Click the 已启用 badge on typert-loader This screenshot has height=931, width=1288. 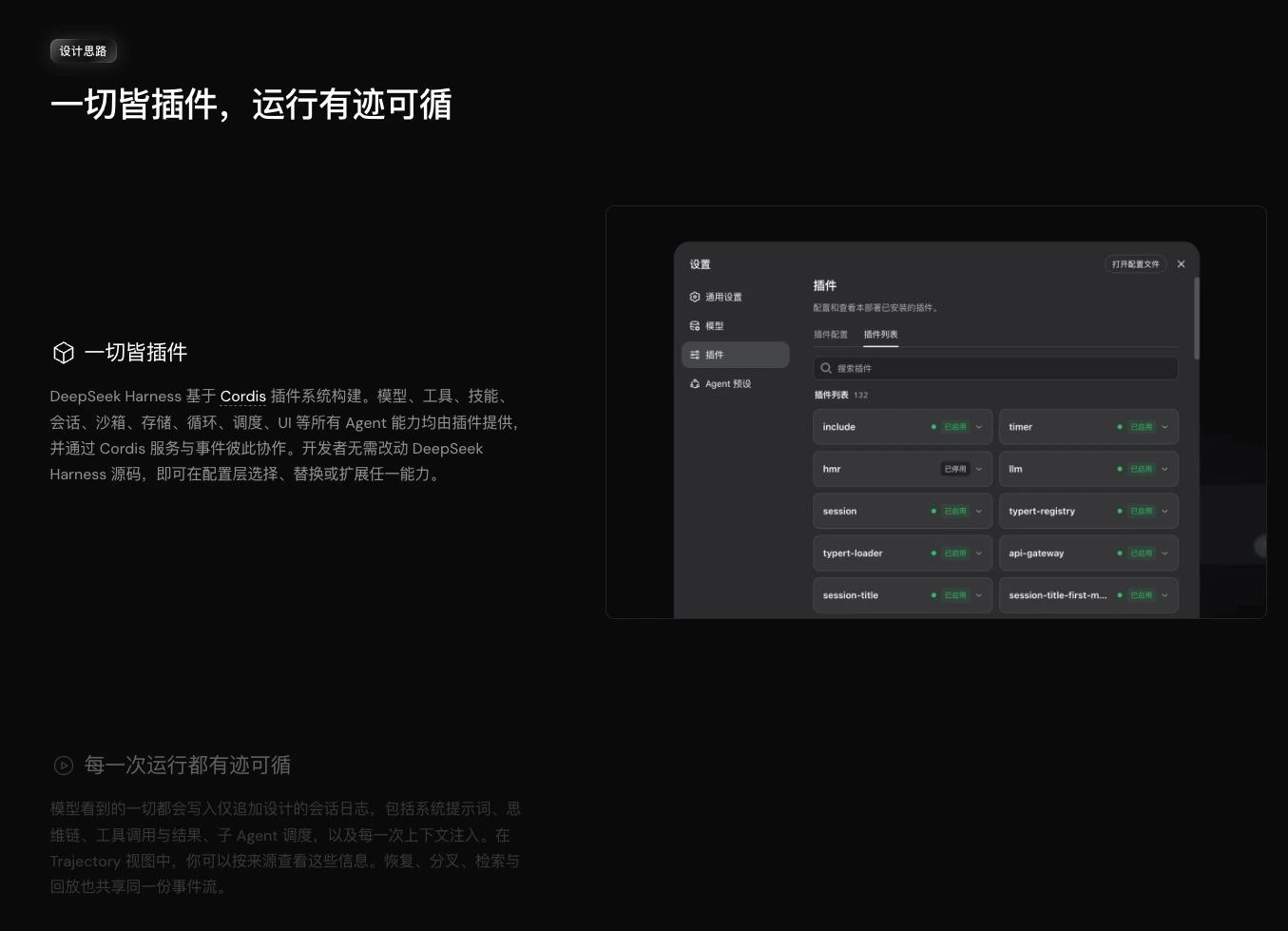(955, 553)
